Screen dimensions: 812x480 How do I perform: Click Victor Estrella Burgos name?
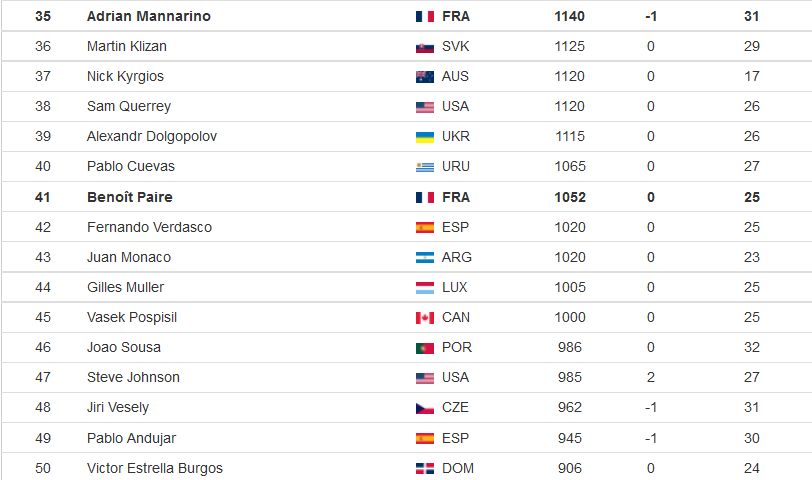(155, 469)
